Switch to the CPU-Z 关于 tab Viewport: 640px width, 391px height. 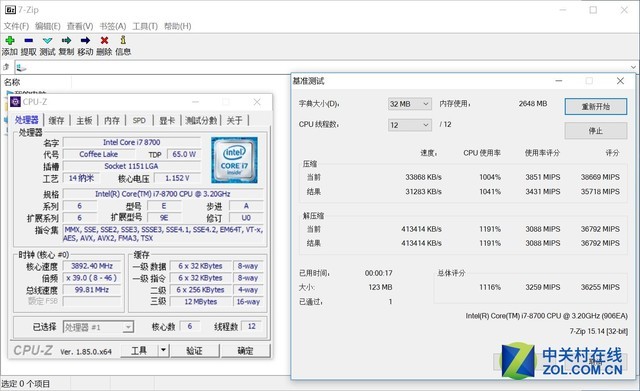pyautogui.click(x=235, y=120)
